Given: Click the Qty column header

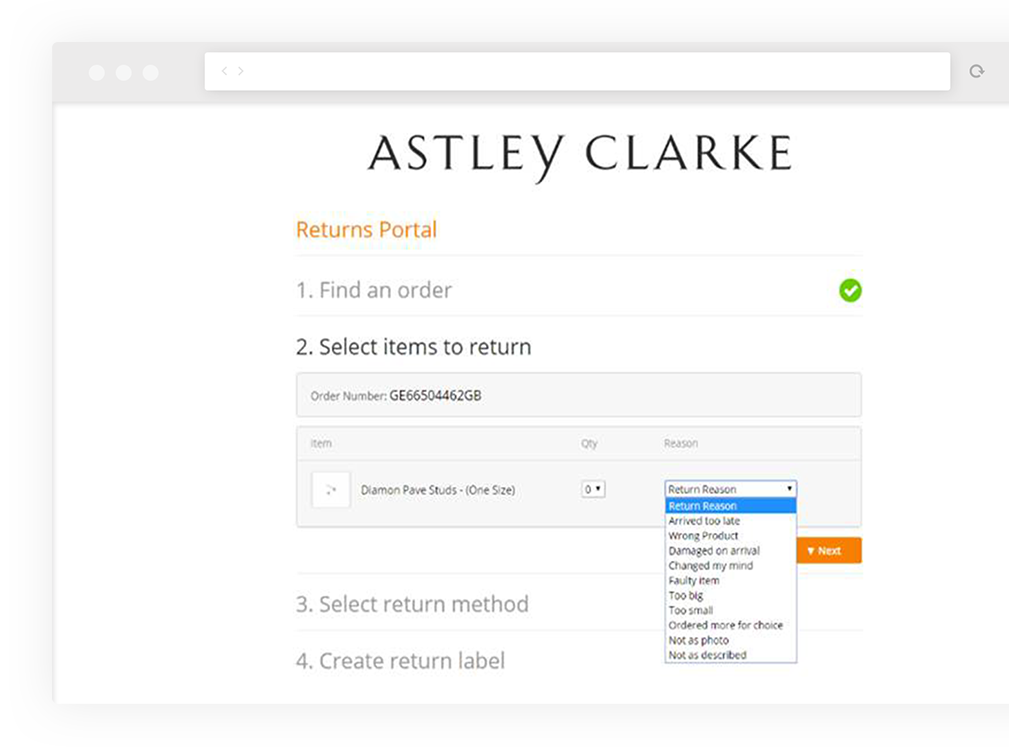Looking at the screenshot, I should (x=589, y=443).
